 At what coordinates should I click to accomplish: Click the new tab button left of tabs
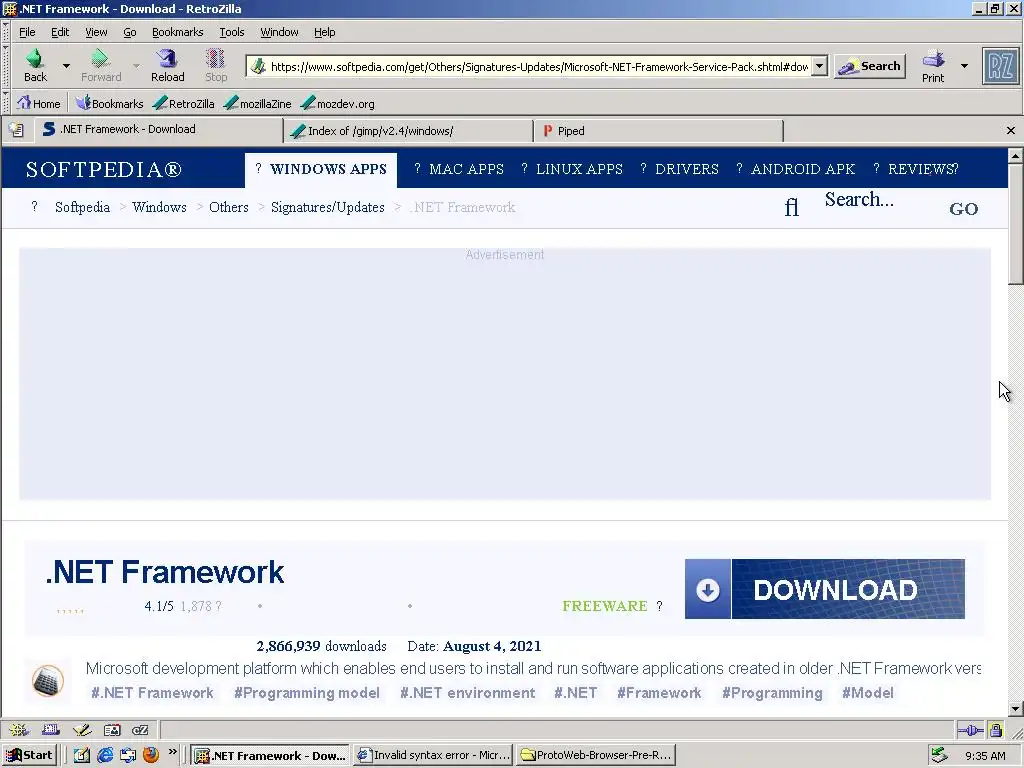tap(16, 130)
